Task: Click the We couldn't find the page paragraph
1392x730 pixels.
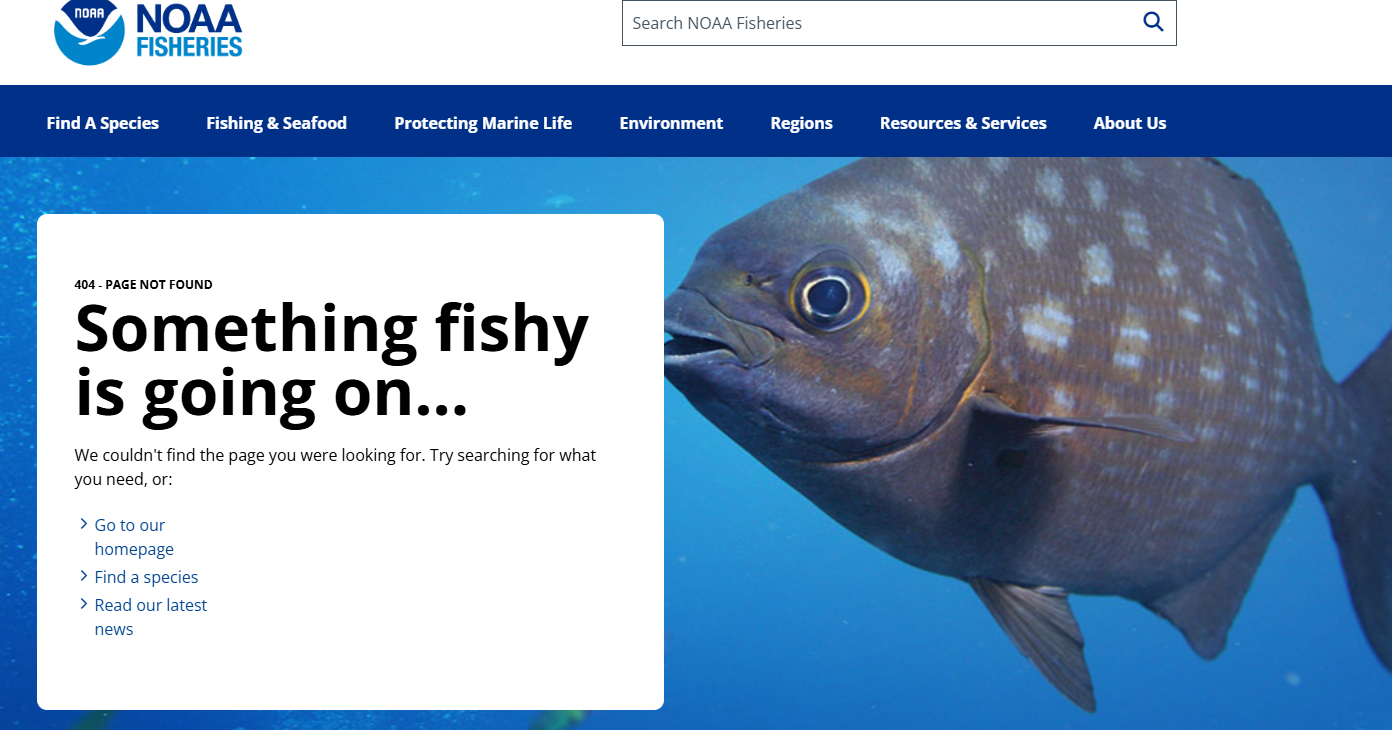Action: (x=335, y=467)
